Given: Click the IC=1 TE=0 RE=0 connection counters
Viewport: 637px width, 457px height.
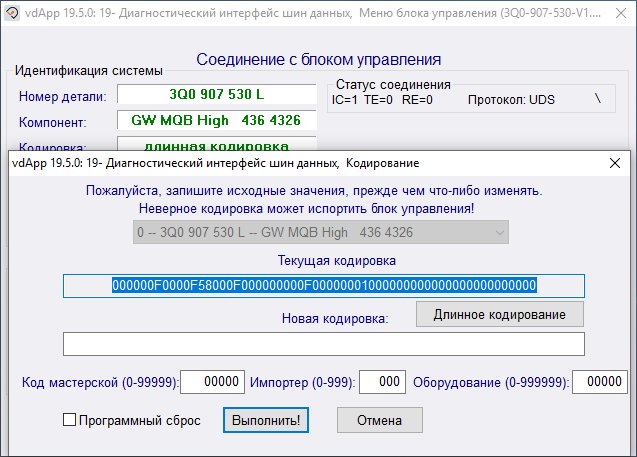Looking at the screenshot, I should (383, 100).
